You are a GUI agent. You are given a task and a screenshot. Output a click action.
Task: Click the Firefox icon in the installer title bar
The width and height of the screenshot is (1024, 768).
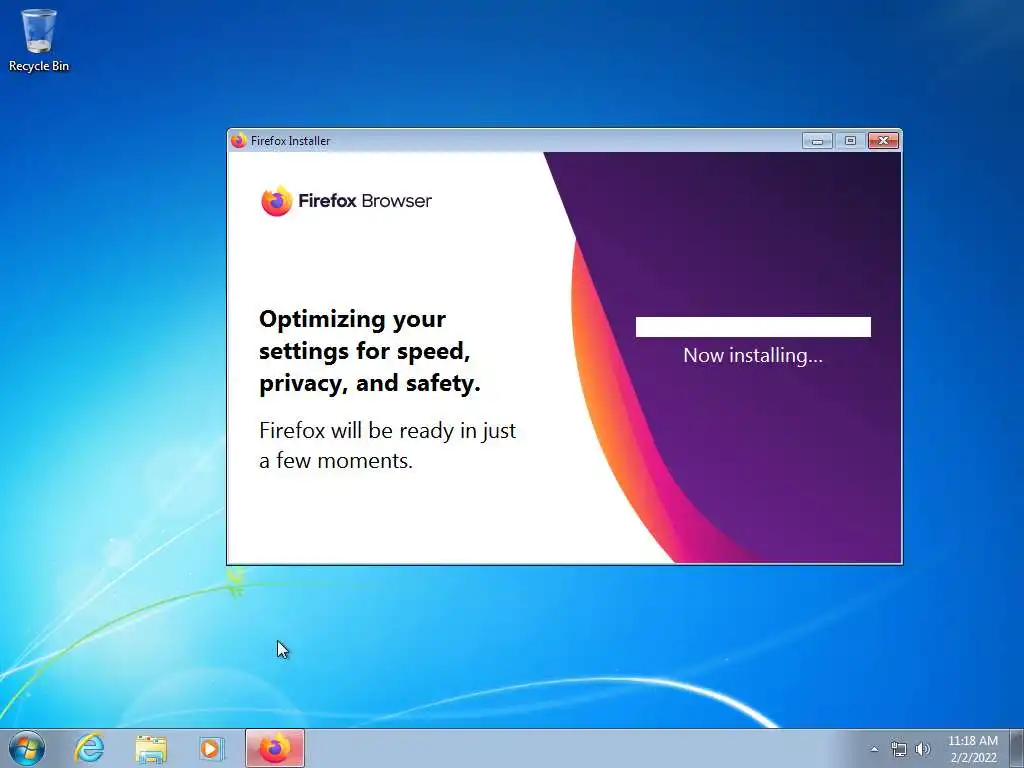point(238,140)
